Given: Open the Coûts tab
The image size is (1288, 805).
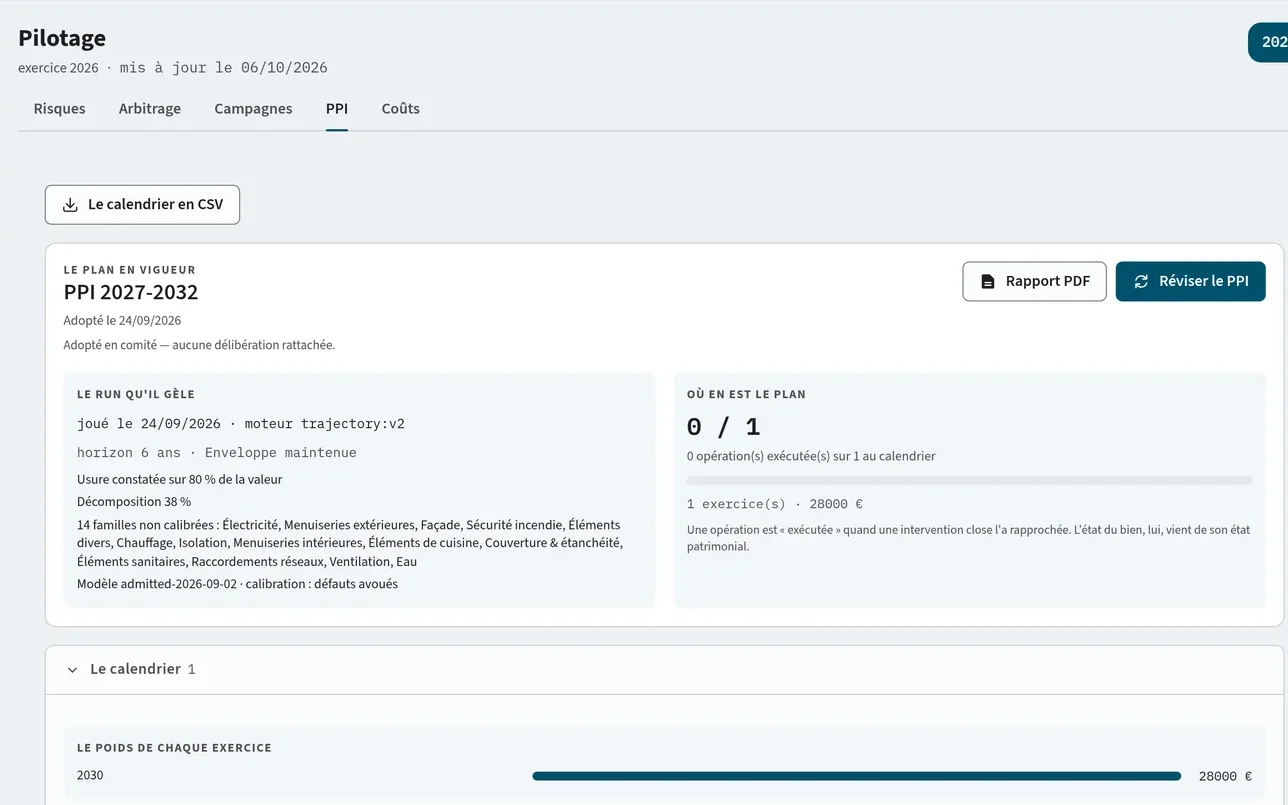Looking at the screenshot, I should (401, 109).
